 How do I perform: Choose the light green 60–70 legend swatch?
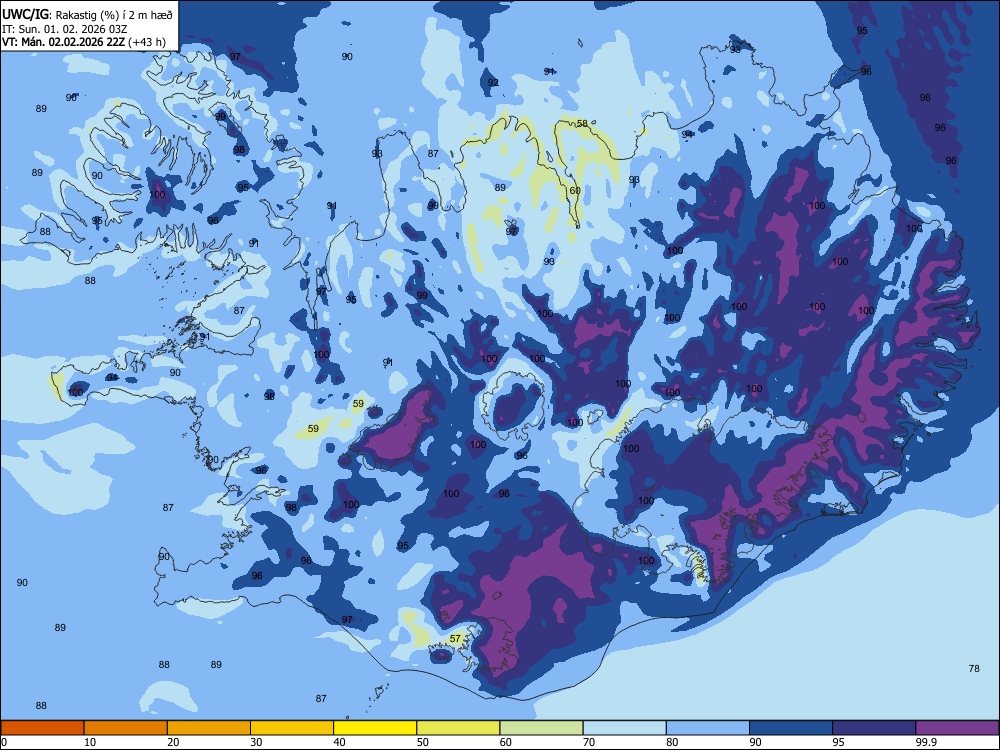[x=541, y=728]
